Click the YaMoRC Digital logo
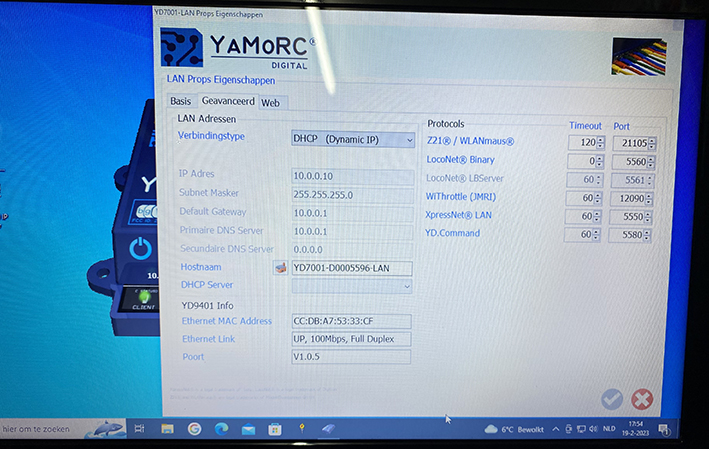The height and width of the screenshot is (449, 709). (x=238, y=49)
